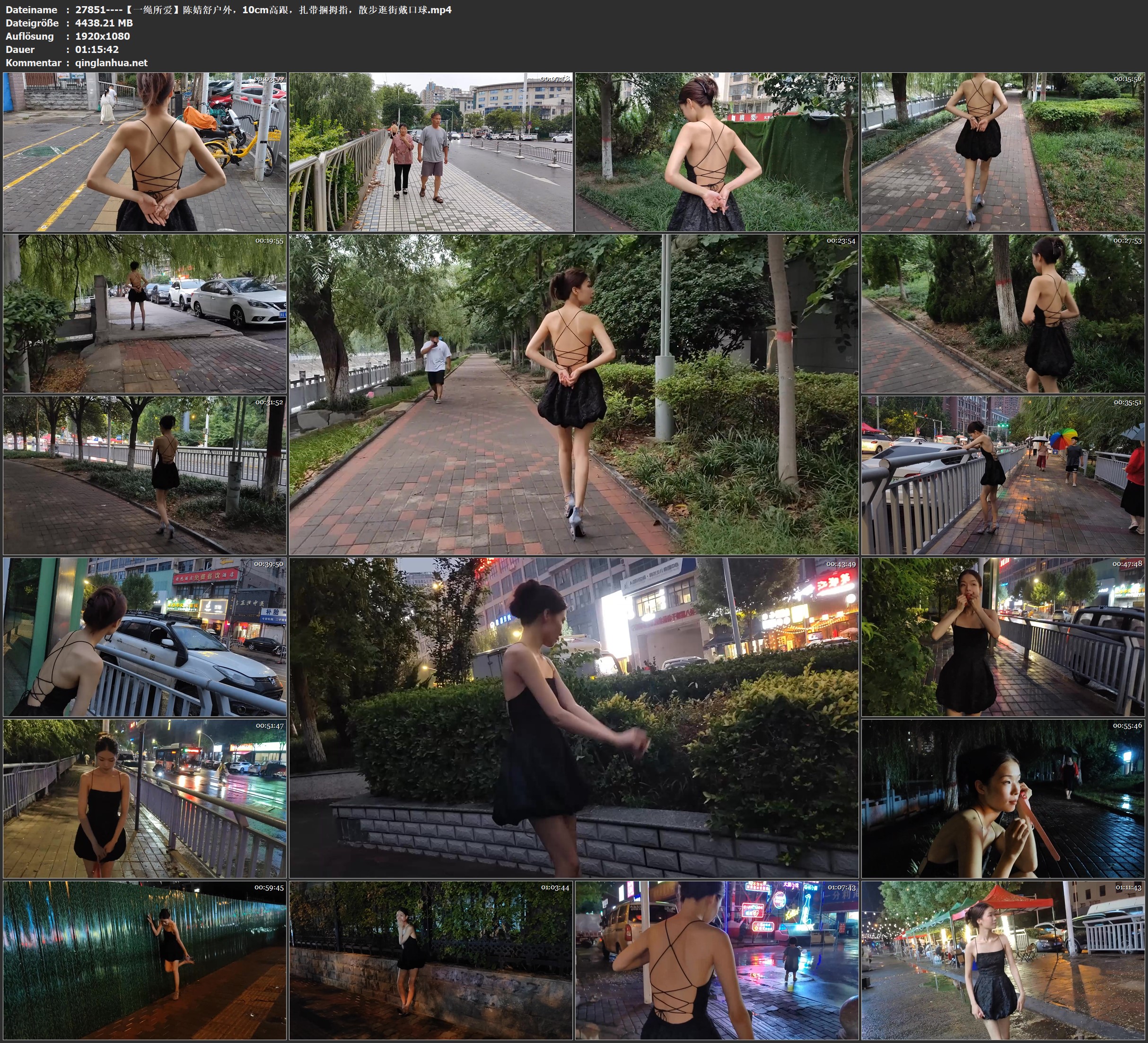Open the thumbnail timestamped 00:47:48

1003,637
